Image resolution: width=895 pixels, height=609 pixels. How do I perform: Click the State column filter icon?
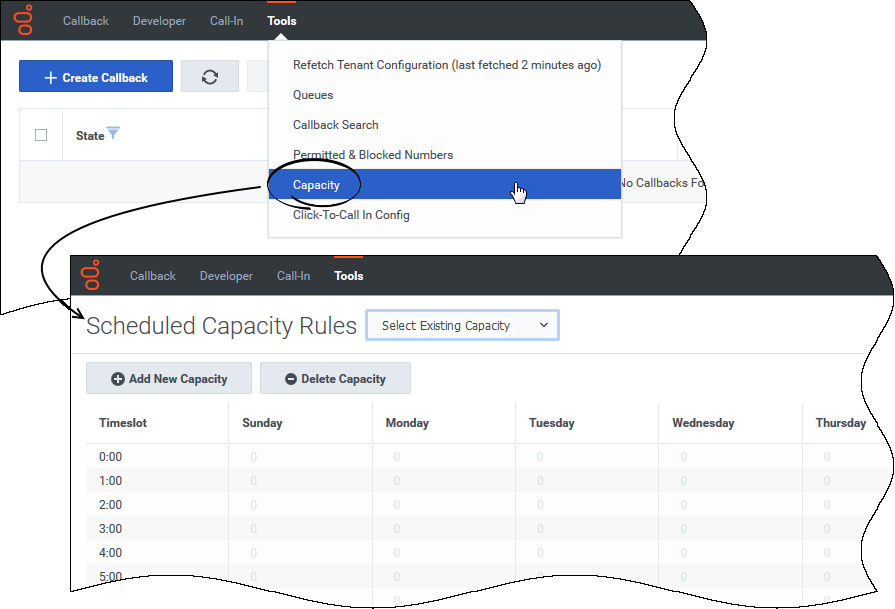[x=113, y=134]
